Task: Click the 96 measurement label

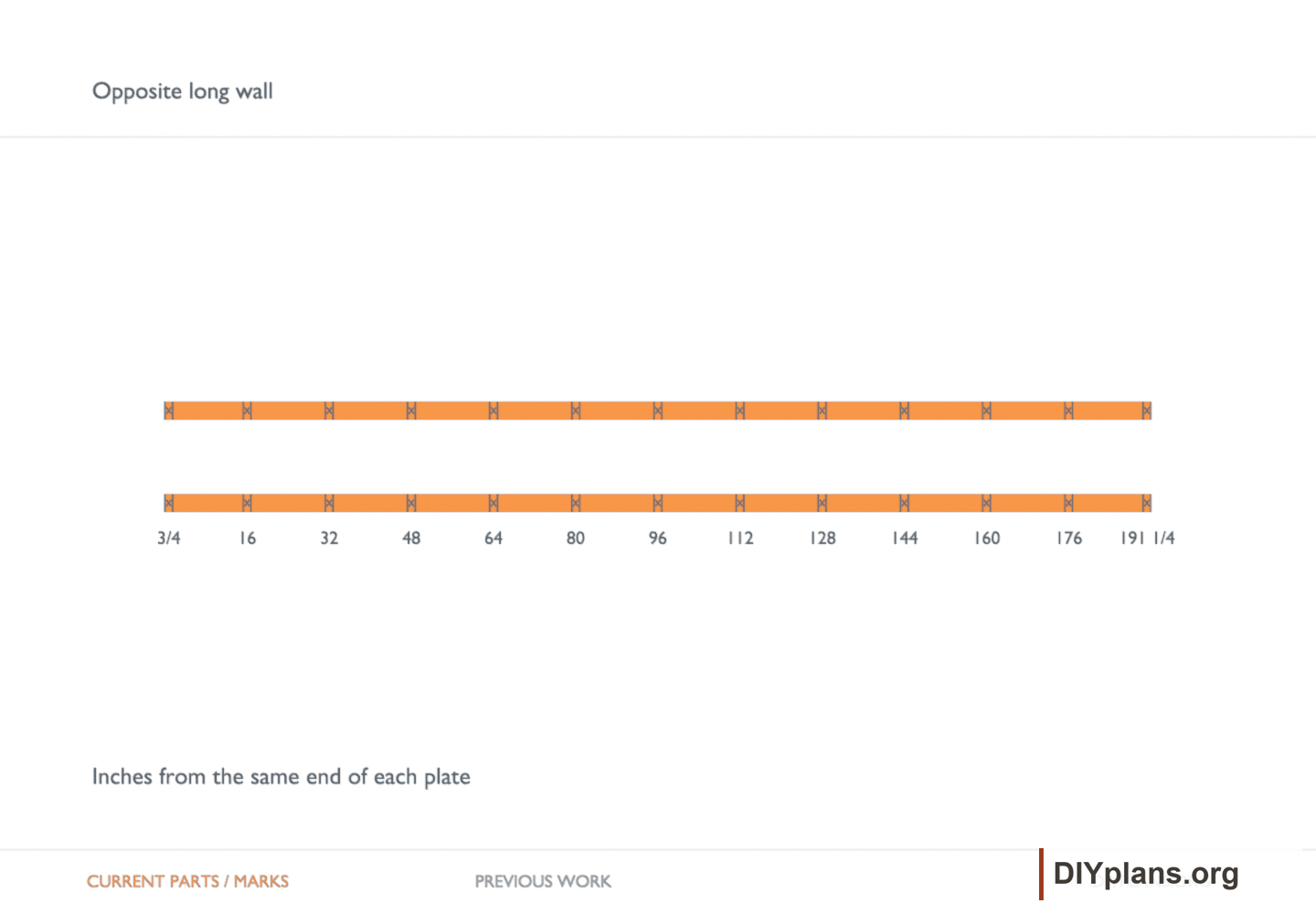Action: pyautogui.click(x=658, y=538)
